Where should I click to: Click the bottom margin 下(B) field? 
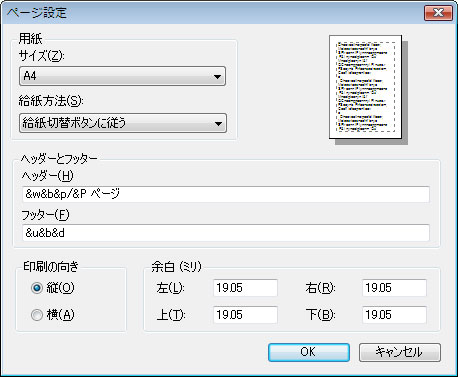coord(394,315)
